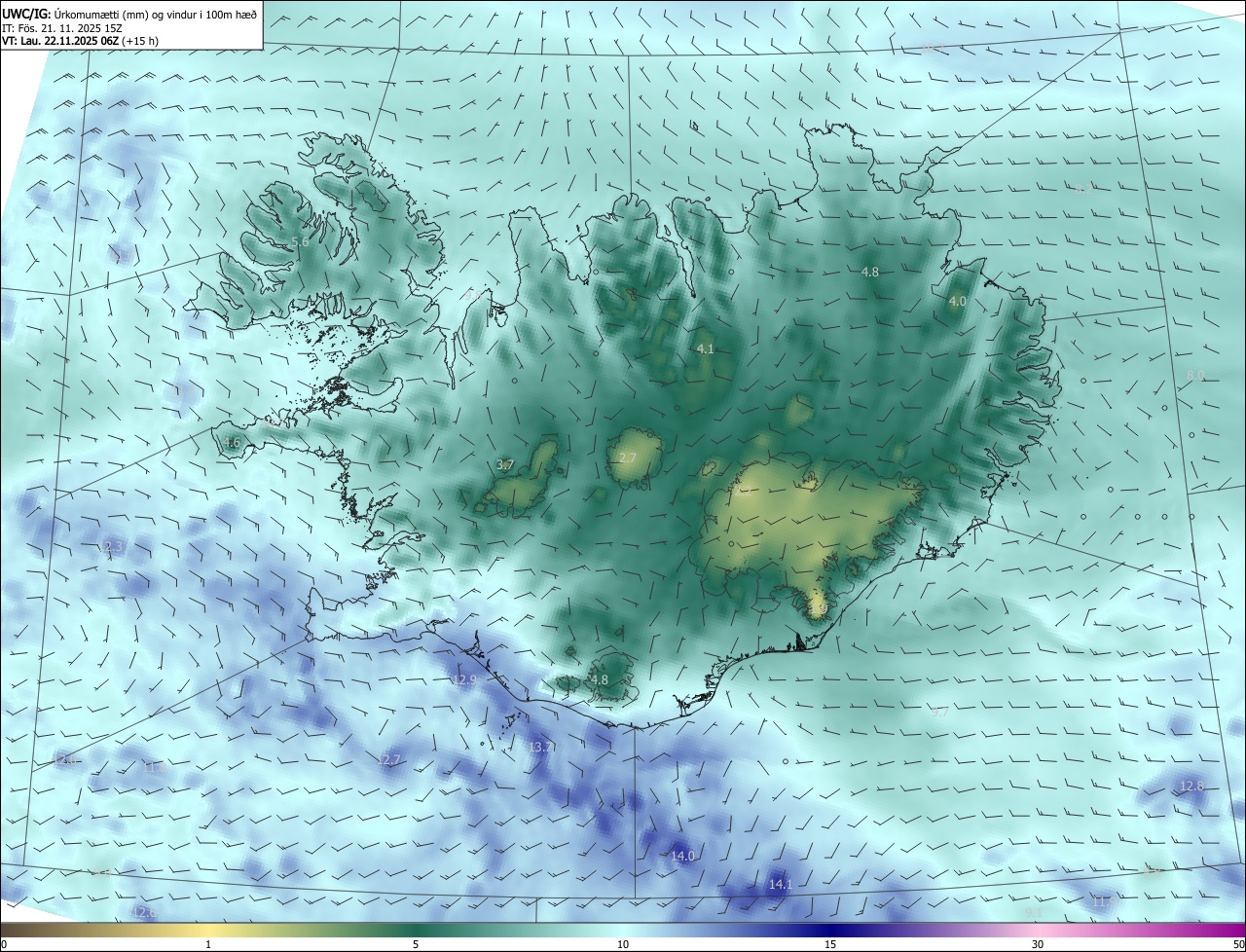
Task: Click the 14.0 value on the map
Action: pos(683,856)
